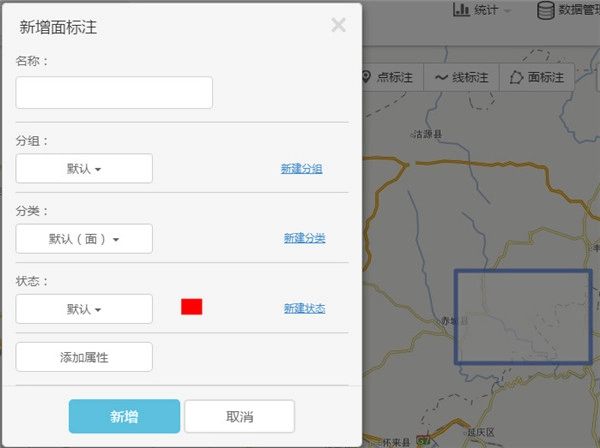Viewport: 600px width, 448px height.
Task: Open the 状态 默认 dropdown
Action: (84, 309)
